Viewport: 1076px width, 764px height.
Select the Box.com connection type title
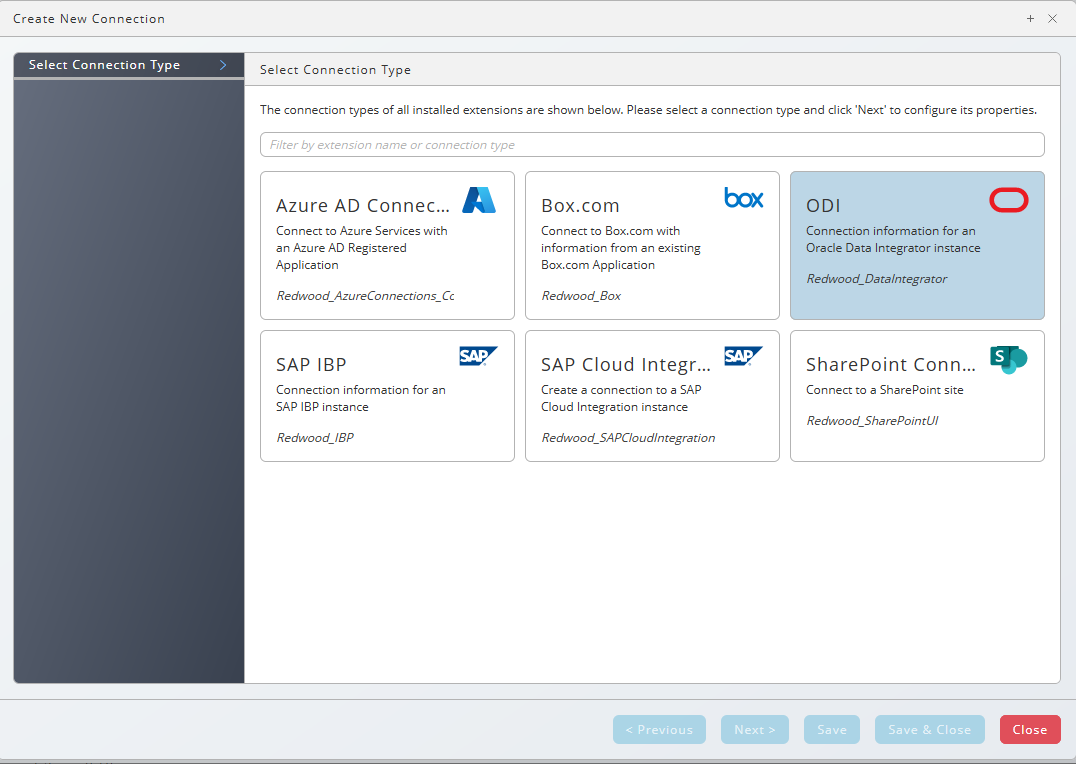pos(580,205)
